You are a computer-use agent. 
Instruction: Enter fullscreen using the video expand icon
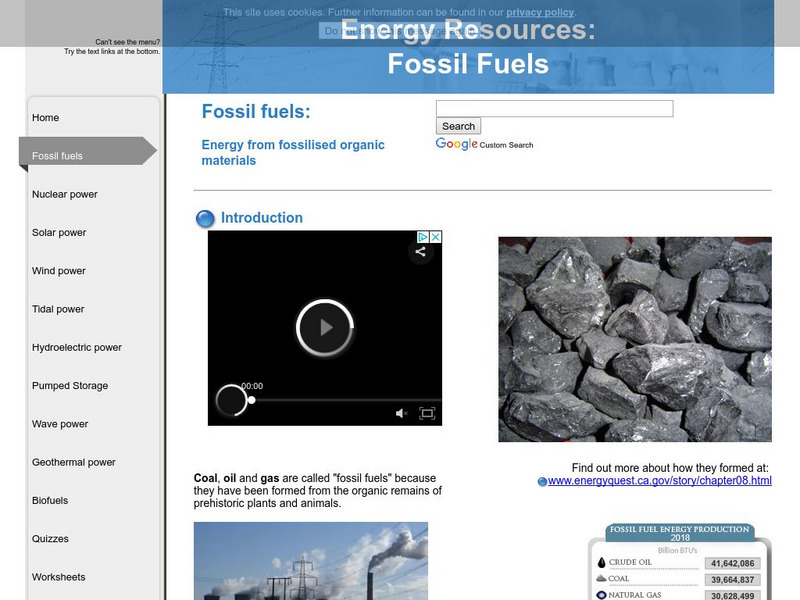coord(427,413)
